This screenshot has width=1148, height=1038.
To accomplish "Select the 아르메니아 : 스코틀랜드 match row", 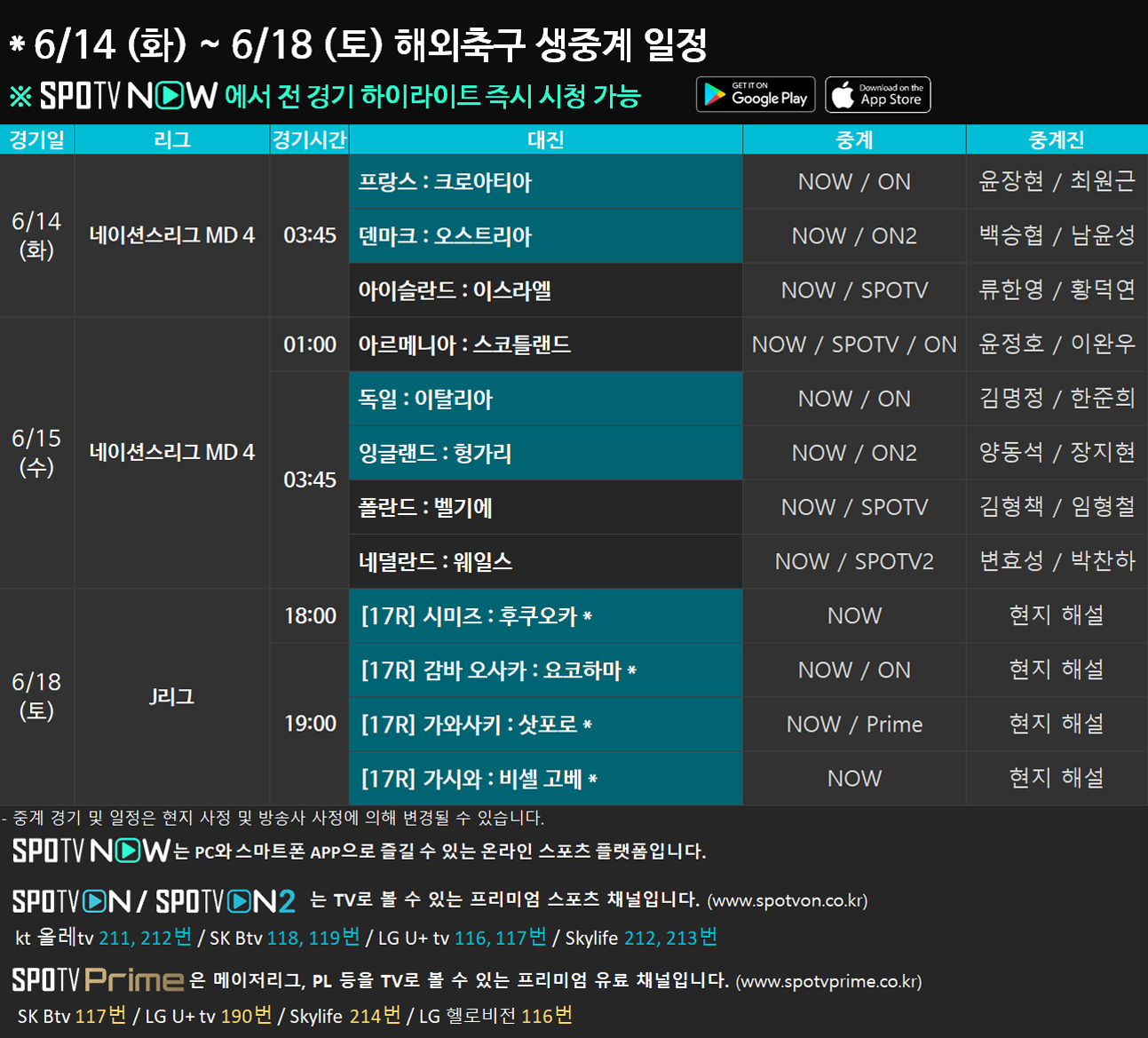I will (x=546, y=345).
